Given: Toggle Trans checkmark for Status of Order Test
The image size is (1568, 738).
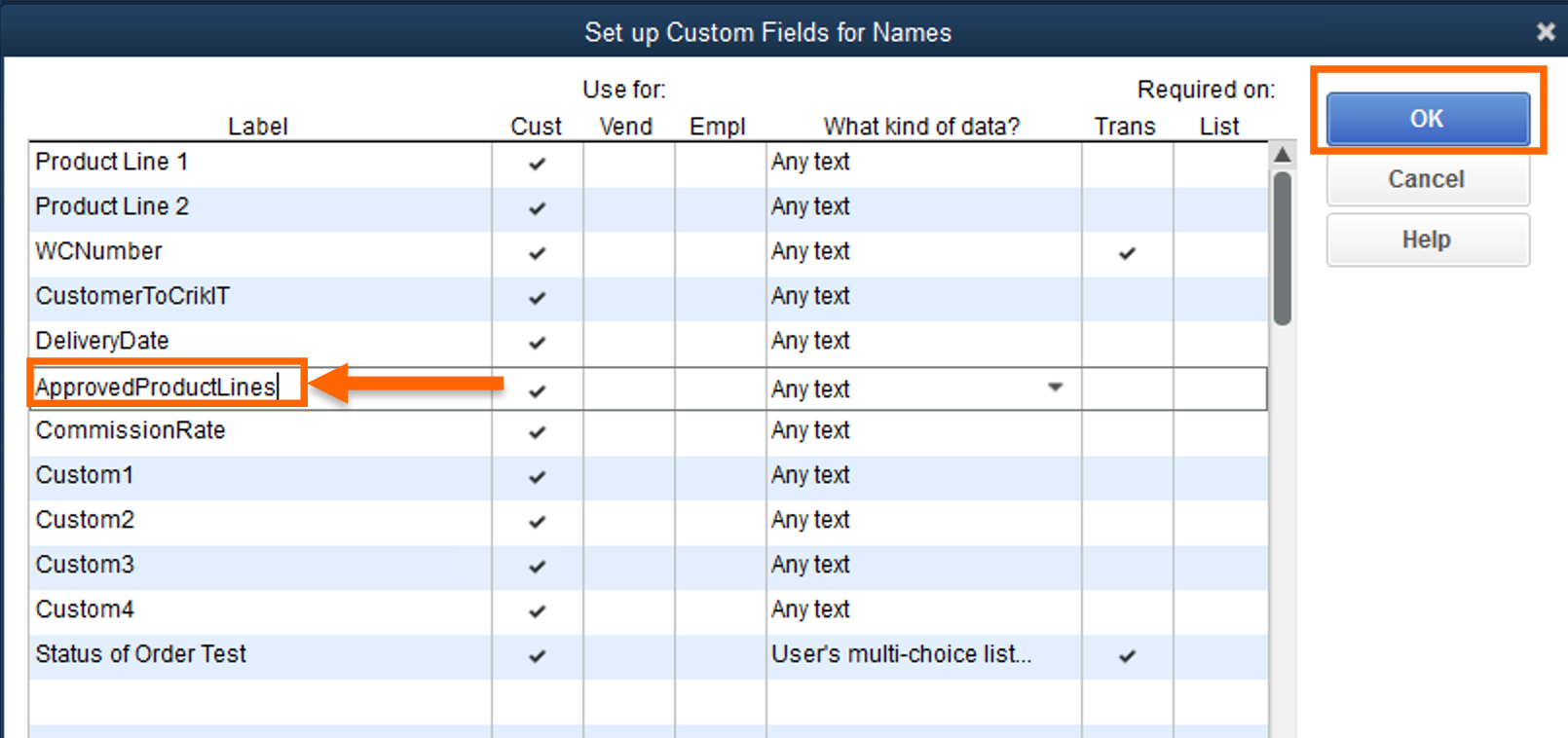Looking at the screenshot, I should 1127,655.
